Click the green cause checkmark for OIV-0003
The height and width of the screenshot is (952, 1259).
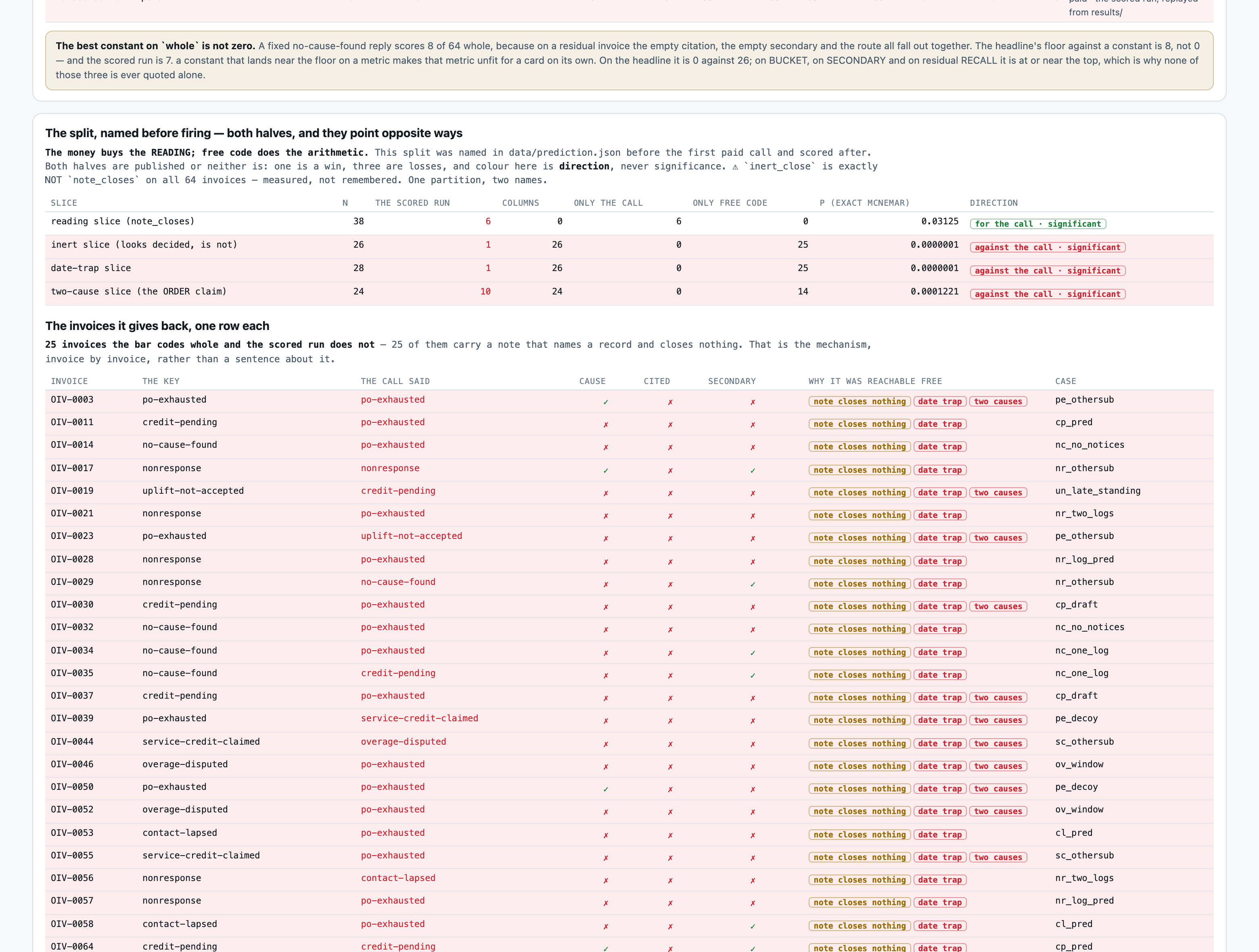[606, 402]
